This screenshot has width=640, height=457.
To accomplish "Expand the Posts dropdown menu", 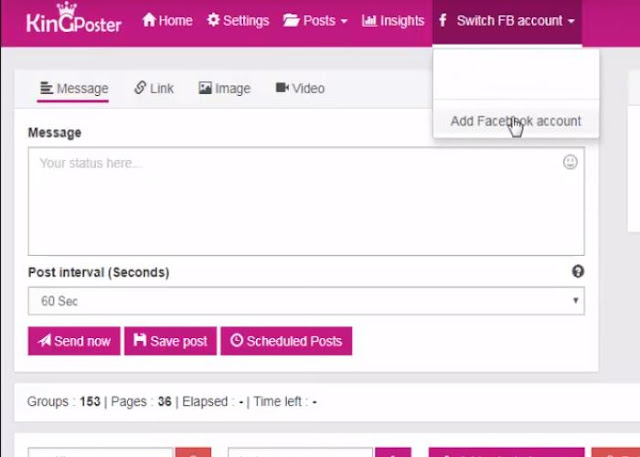I will coord(315,20).
